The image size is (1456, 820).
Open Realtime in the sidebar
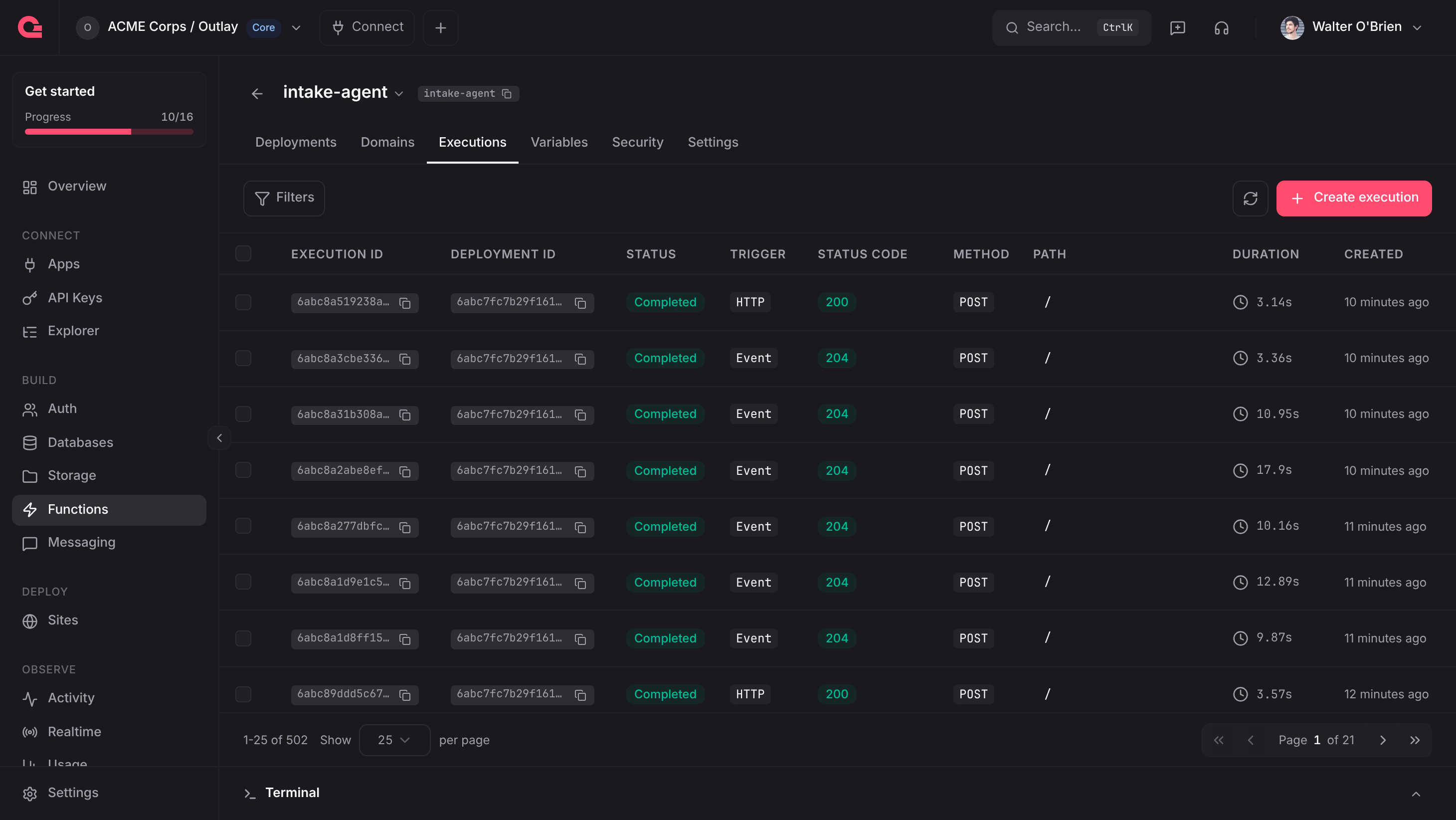pyautogui.click(x=109, y=732)
